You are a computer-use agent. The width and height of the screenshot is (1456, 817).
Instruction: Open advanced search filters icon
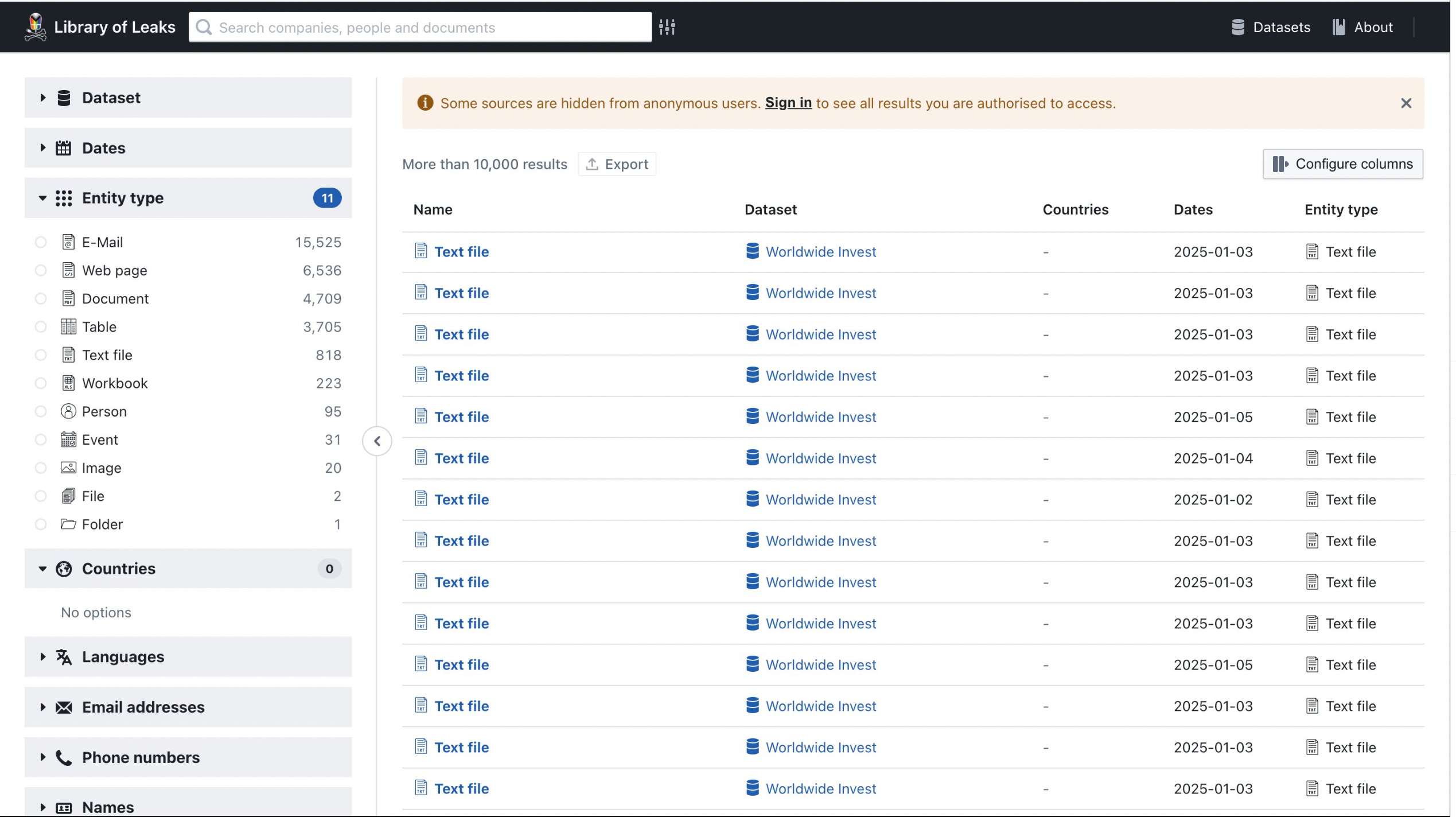click(667, 27)
